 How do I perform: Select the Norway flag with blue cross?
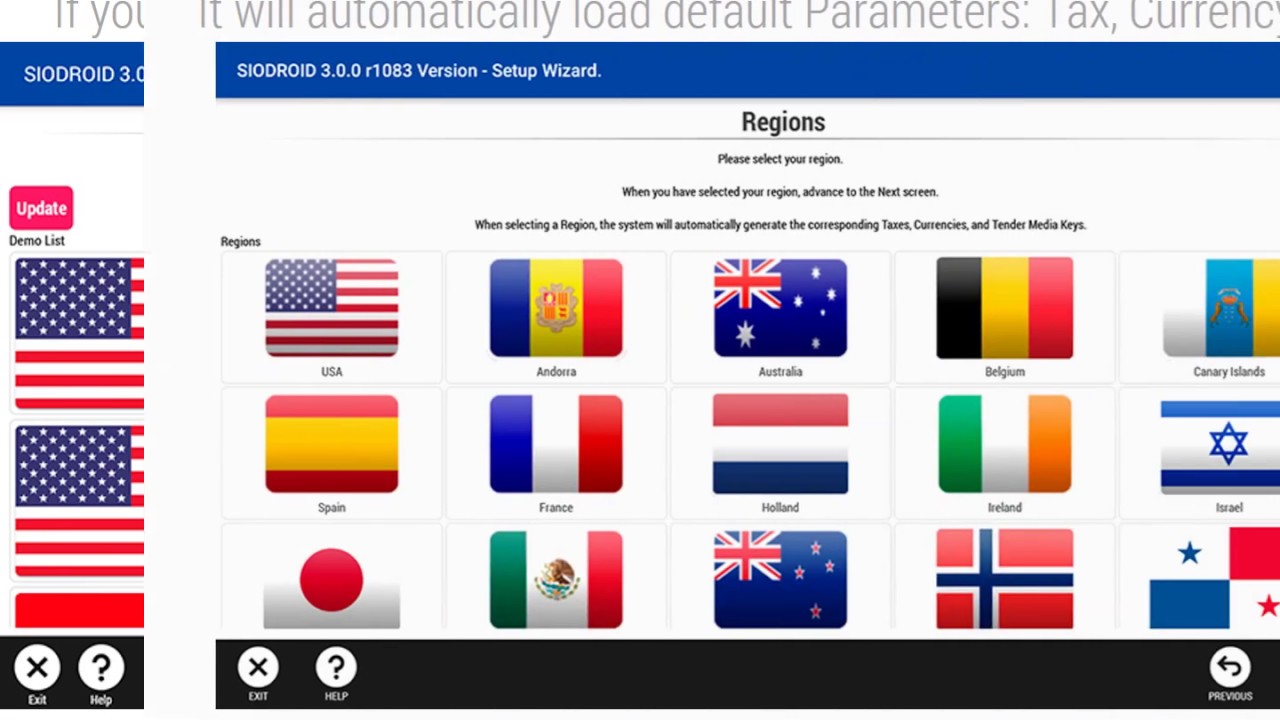click(1004, 580)
